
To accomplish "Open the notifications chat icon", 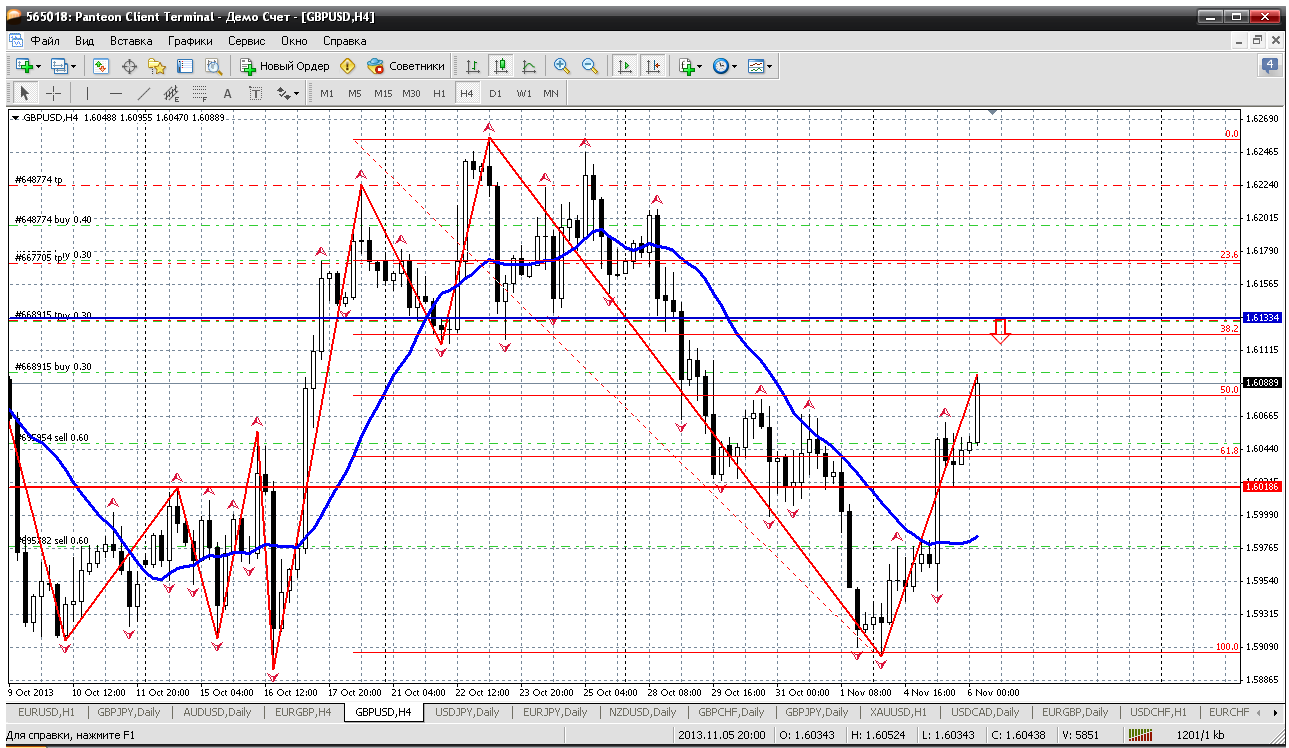I will 1269,66.
